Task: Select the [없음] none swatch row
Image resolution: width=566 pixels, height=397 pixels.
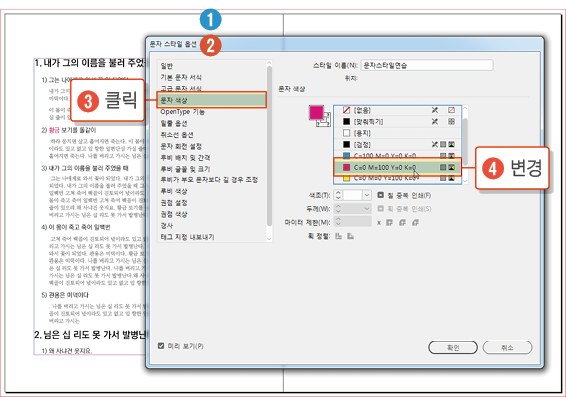Action: pyautogui.click(x=397, y=110)
